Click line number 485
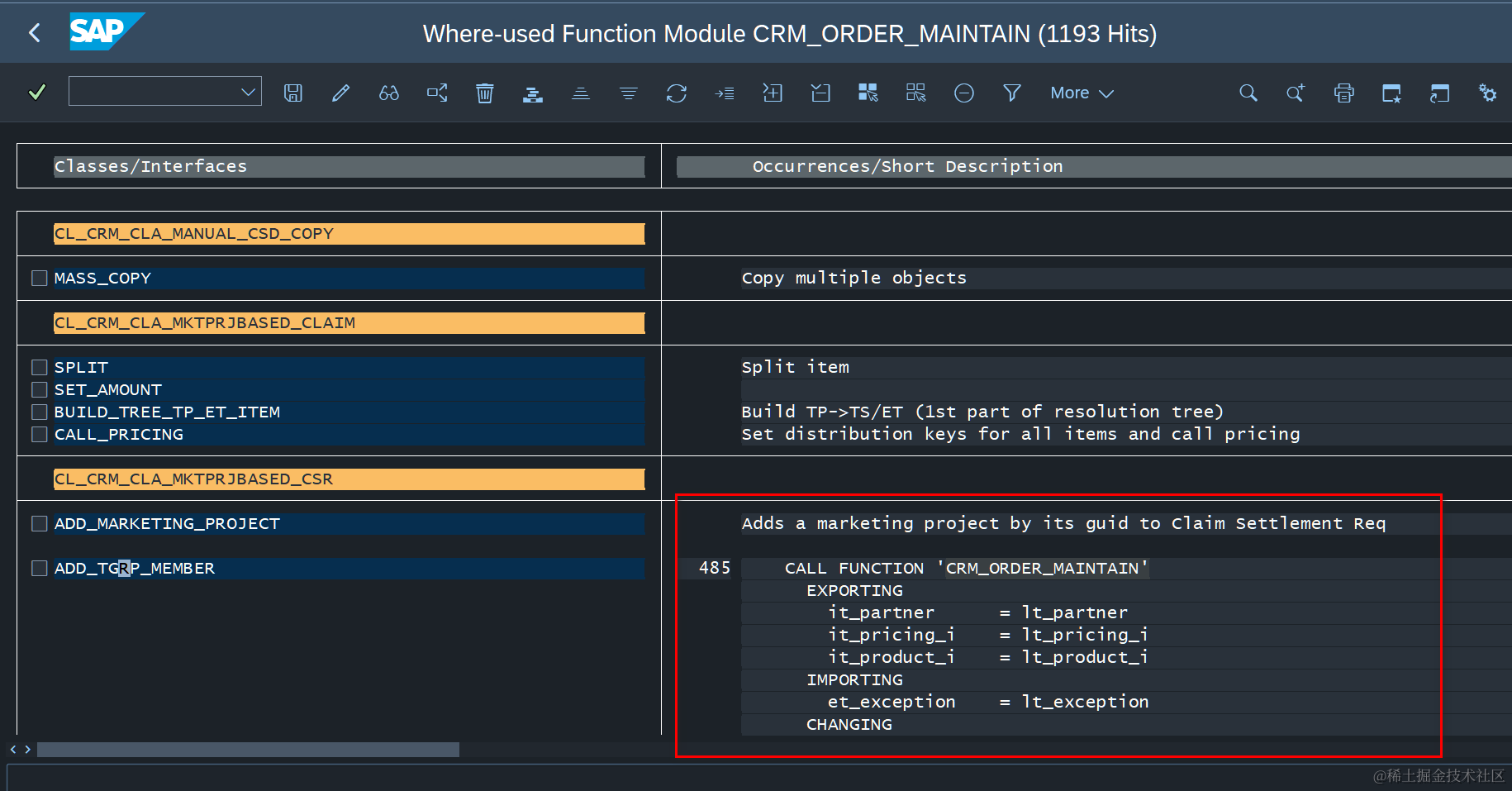 715,568
